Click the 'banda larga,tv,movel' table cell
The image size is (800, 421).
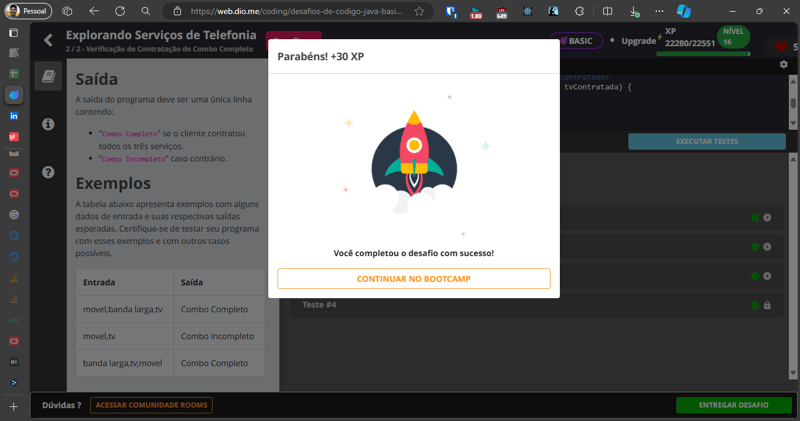122,363
